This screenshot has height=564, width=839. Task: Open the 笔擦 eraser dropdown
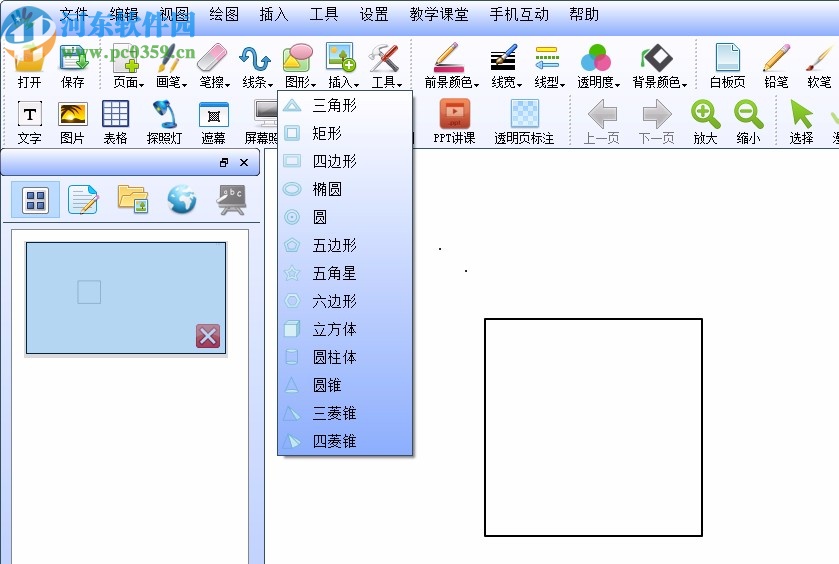tap(214, 66)
